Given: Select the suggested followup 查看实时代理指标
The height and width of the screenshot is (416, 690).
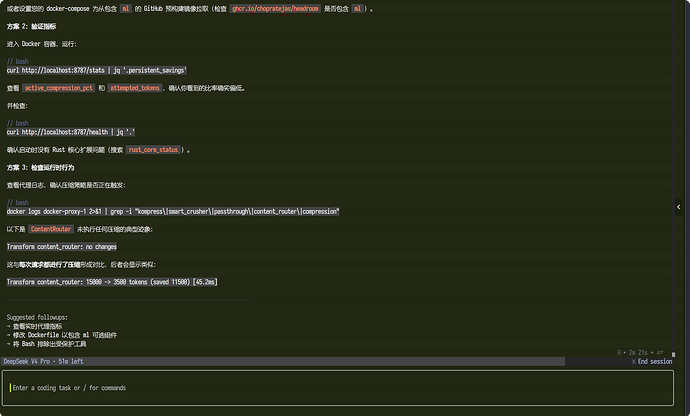Looking at the screenshot, I should (34, 326).
